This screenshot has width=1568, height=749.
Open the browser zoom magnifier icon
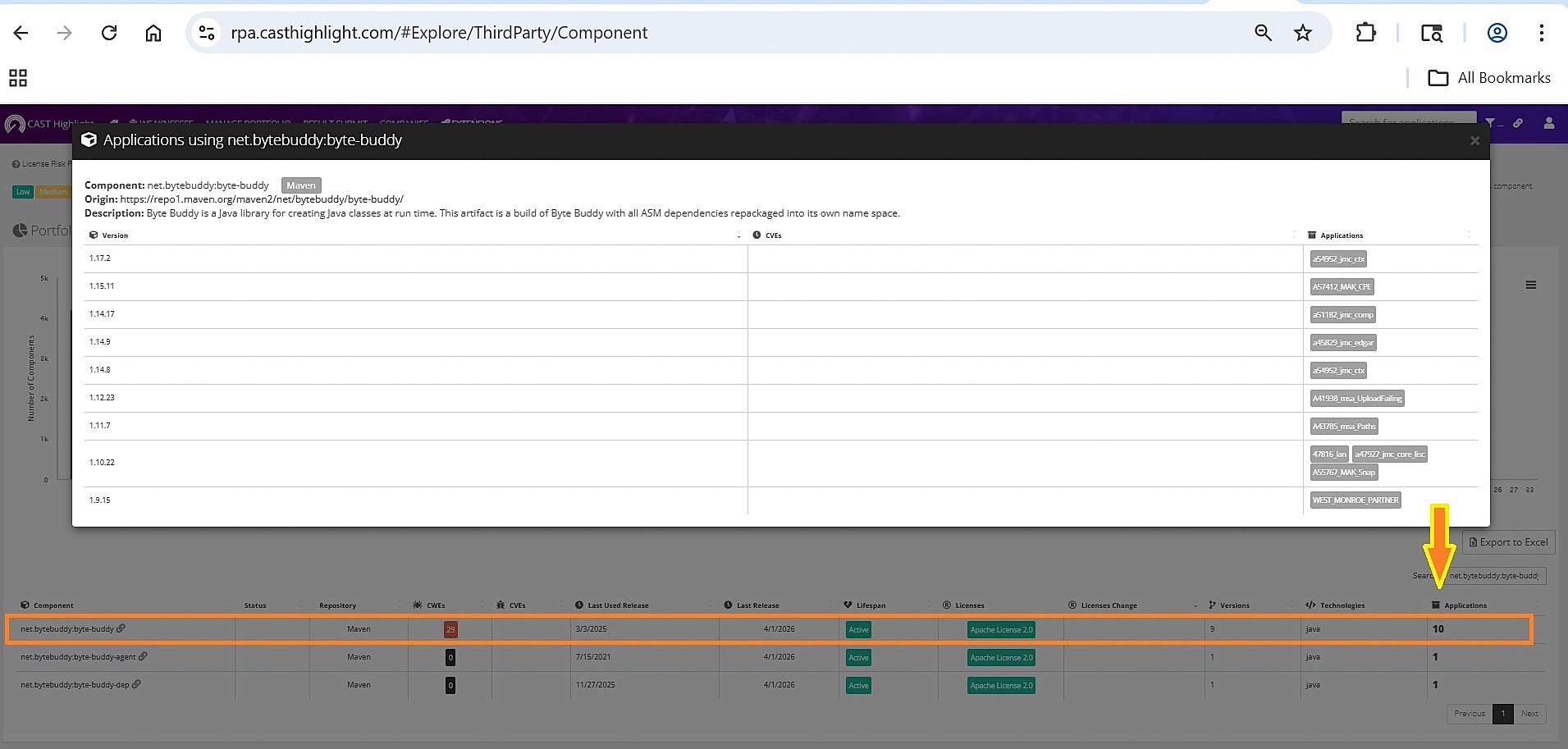1263,33
